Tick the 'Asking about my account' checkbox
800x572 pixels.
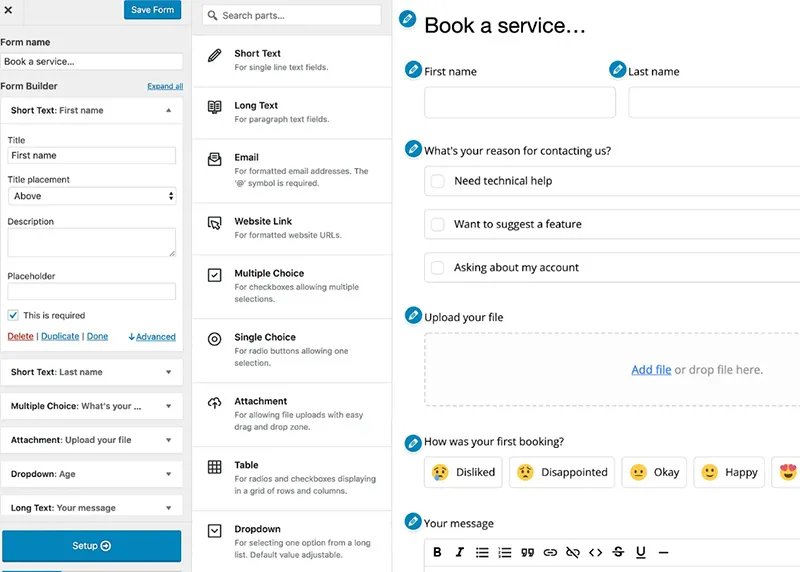pos(437,268)
